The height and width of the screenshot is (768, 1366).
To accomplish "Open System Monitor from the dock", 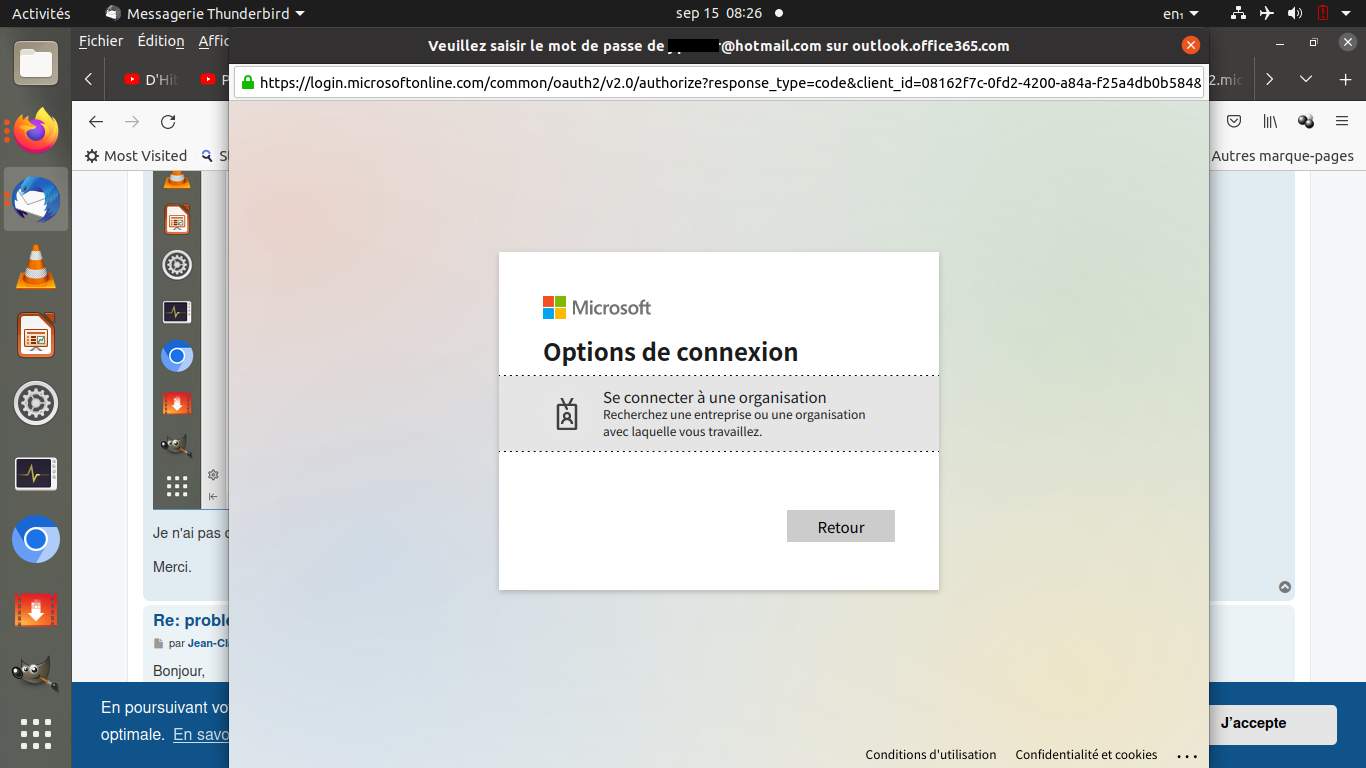I will coord(36,473).
